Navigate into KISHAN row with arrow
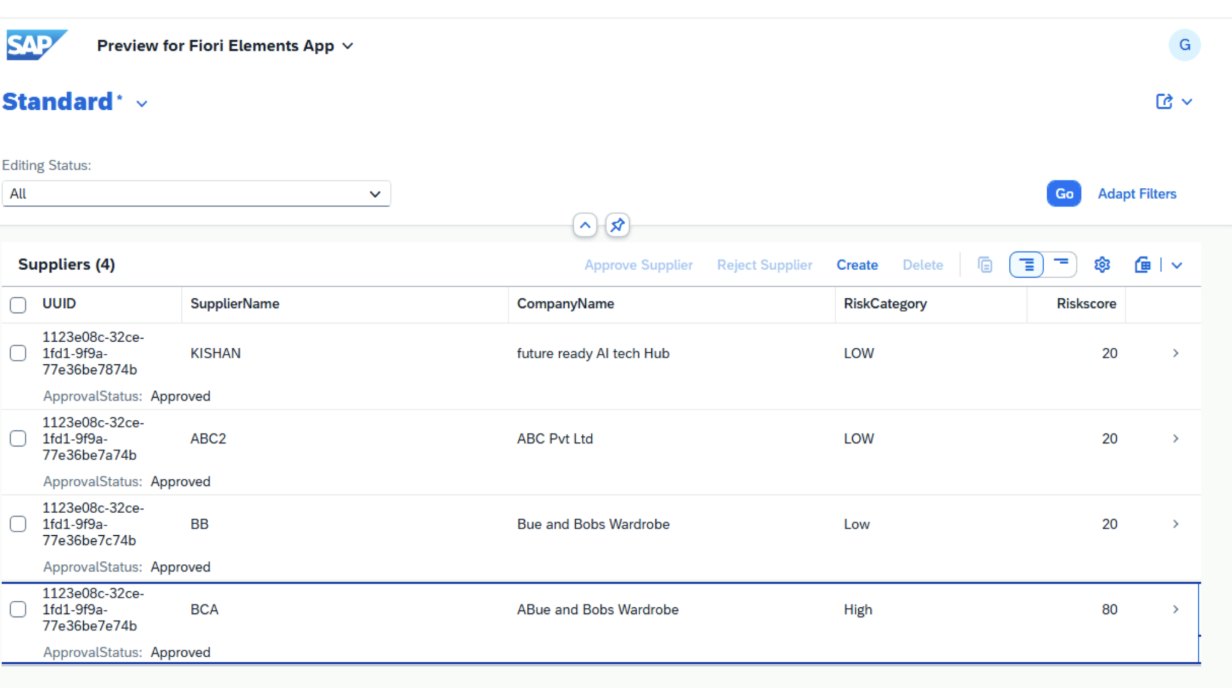Screen dimensions: 1232x688 [1175, 353]
